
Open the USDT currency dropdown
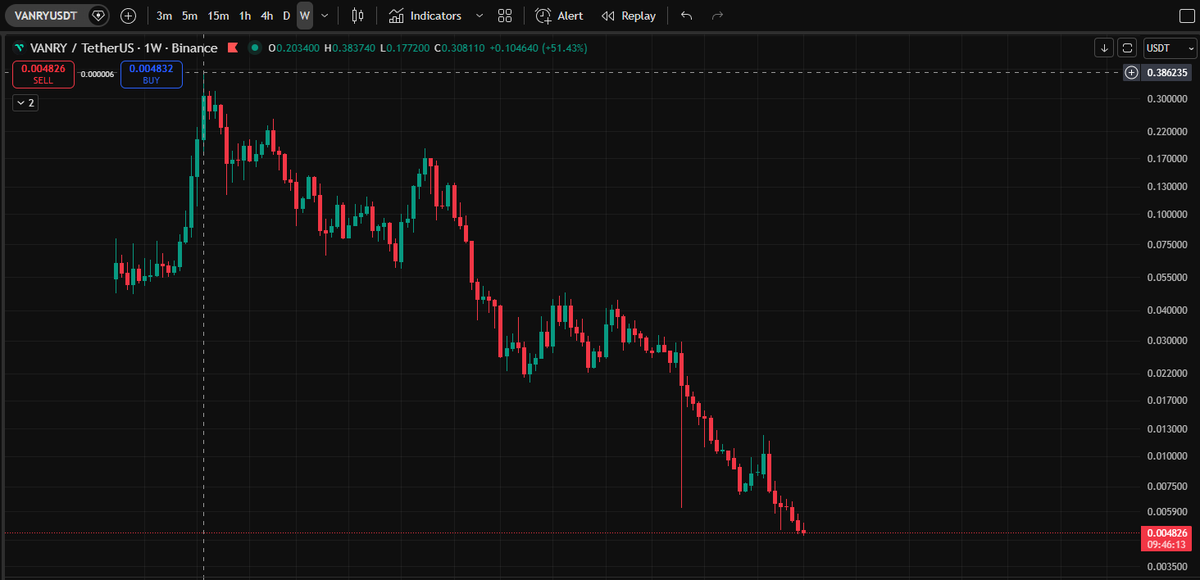click(1169, 48)
